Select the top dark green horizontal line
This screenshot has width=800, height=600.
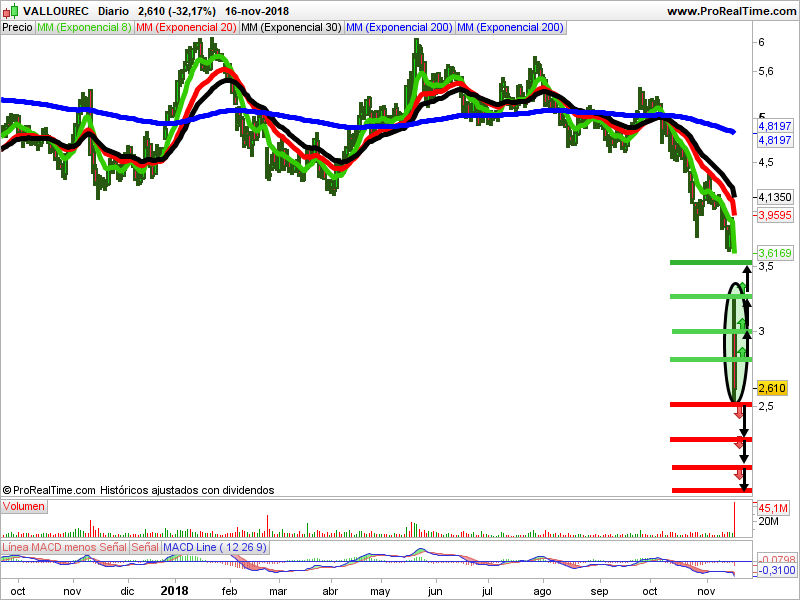pyautogui.click(x=708, y=262)
